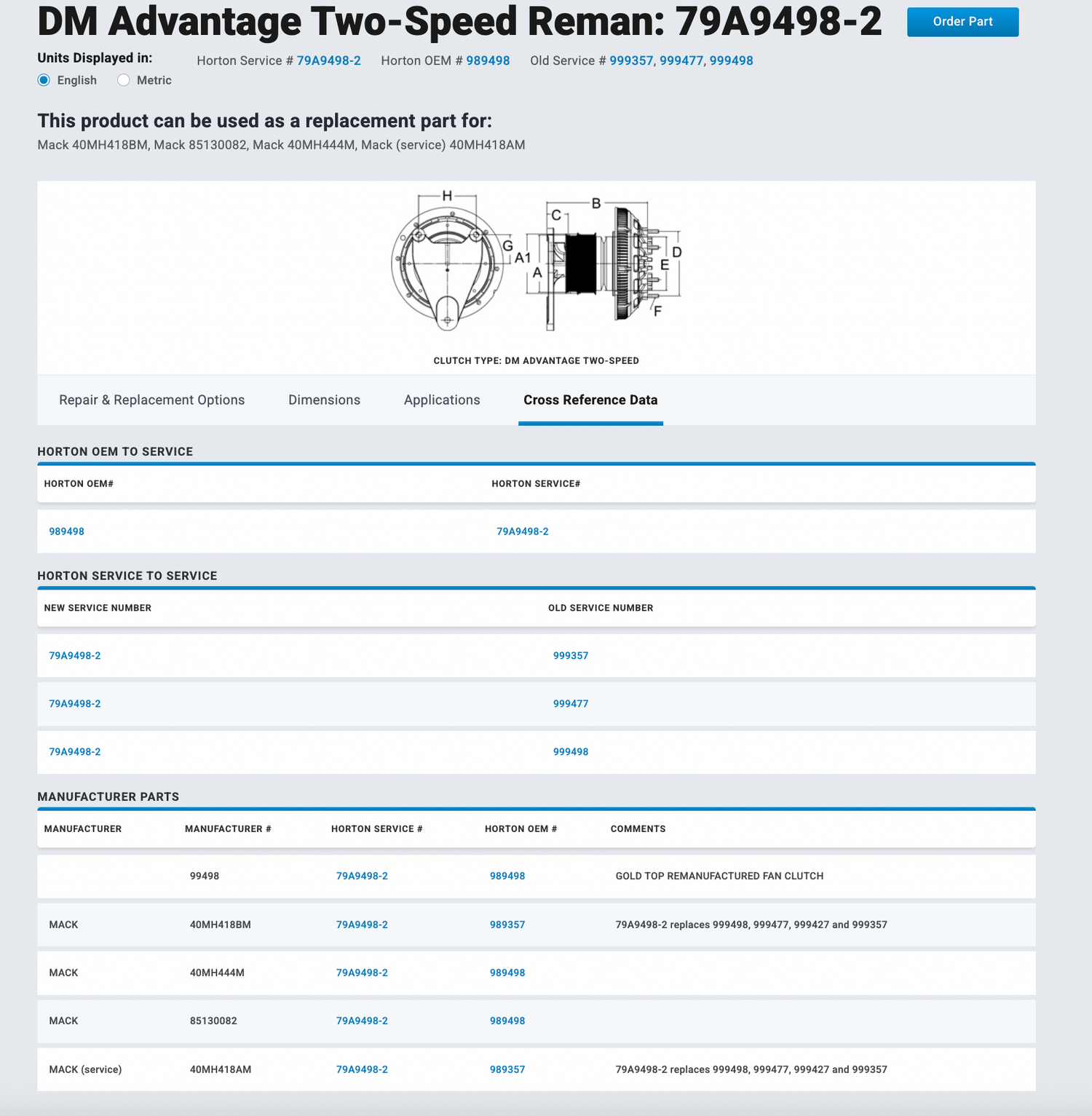Switch to the Dimensions tab
Screen dimensions: 1092x1116
click(324, 400)
